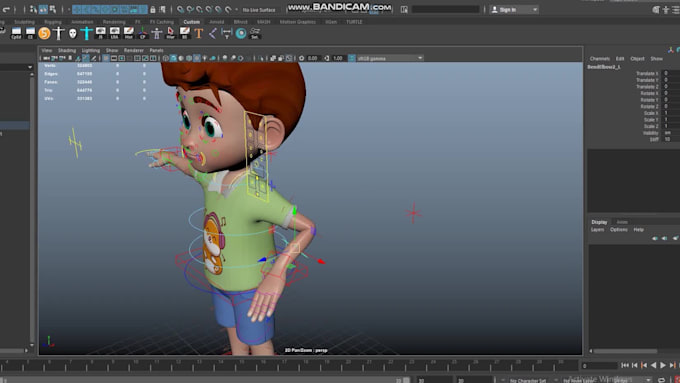
Task: Click the layer editor horizontal scrollbar
Action: coord(625,351)
